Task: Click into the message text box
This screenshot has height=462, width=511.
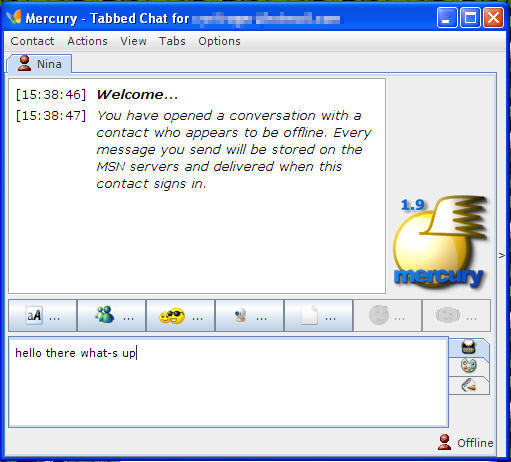Action: [x=228, y=382]
